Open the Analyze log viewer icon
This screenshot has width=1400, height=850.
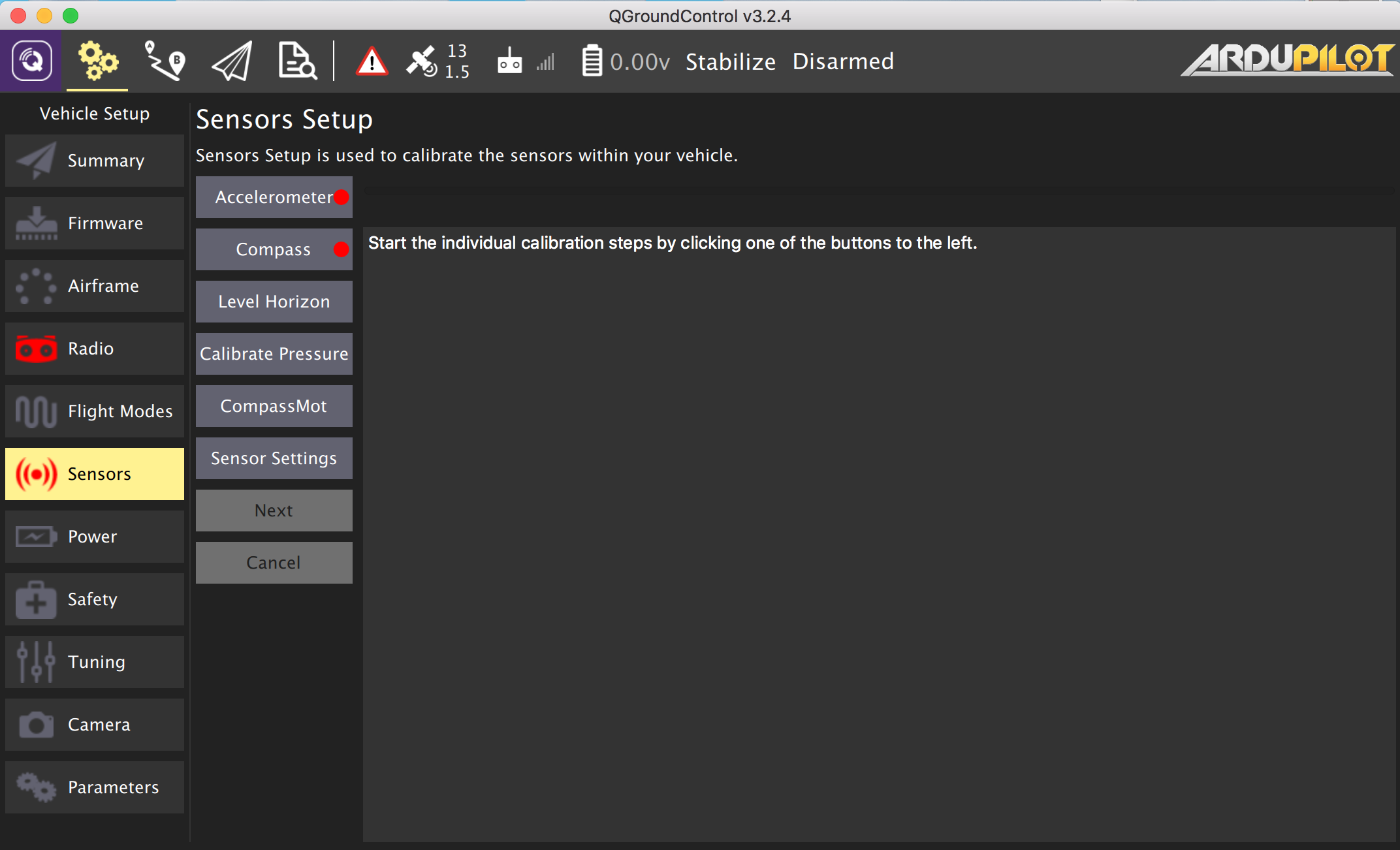tap(297, 61)
